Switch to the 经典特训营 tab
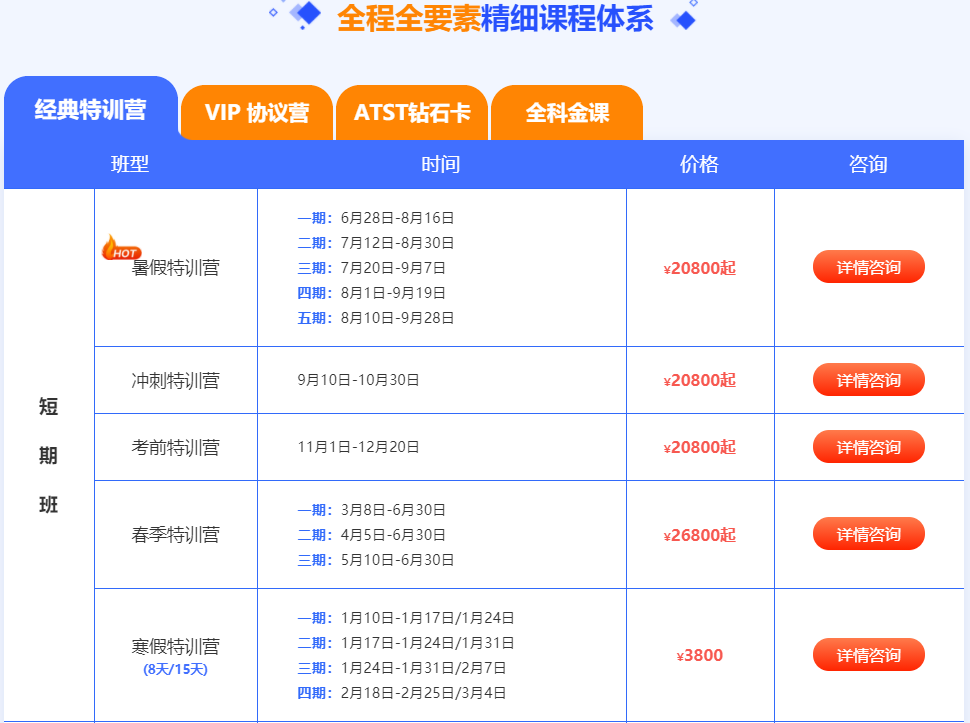 (x=90, y=110)
